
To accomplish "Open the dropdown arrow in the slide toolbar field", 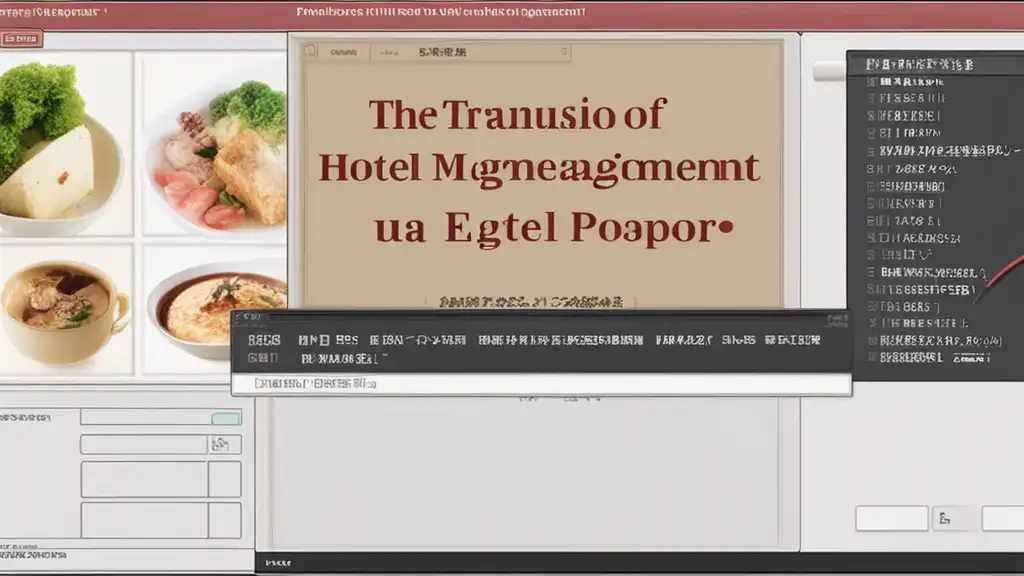I will (x=564, y=52).
